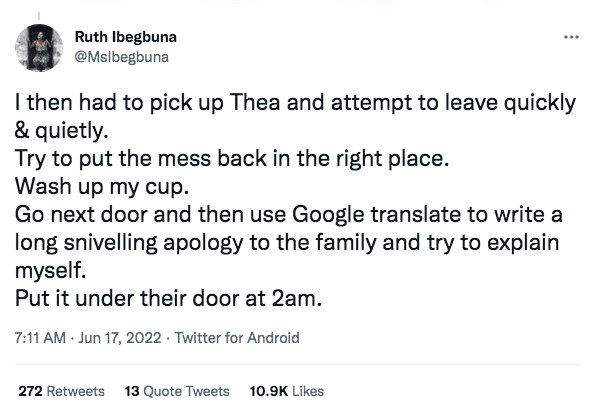The image size is (589, 416).
Task: Click the line "Put it under their door at 2am."
Action: coord(168,298)
